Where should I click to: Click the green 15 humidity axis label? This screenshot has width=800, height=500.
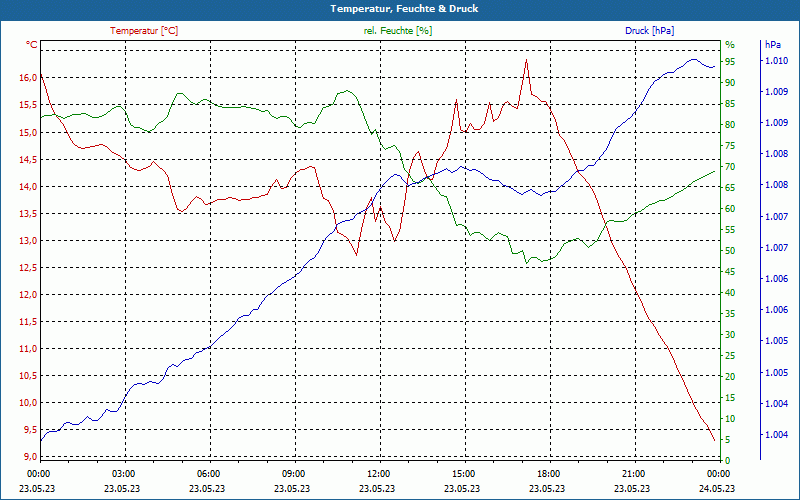click(730, 397)
